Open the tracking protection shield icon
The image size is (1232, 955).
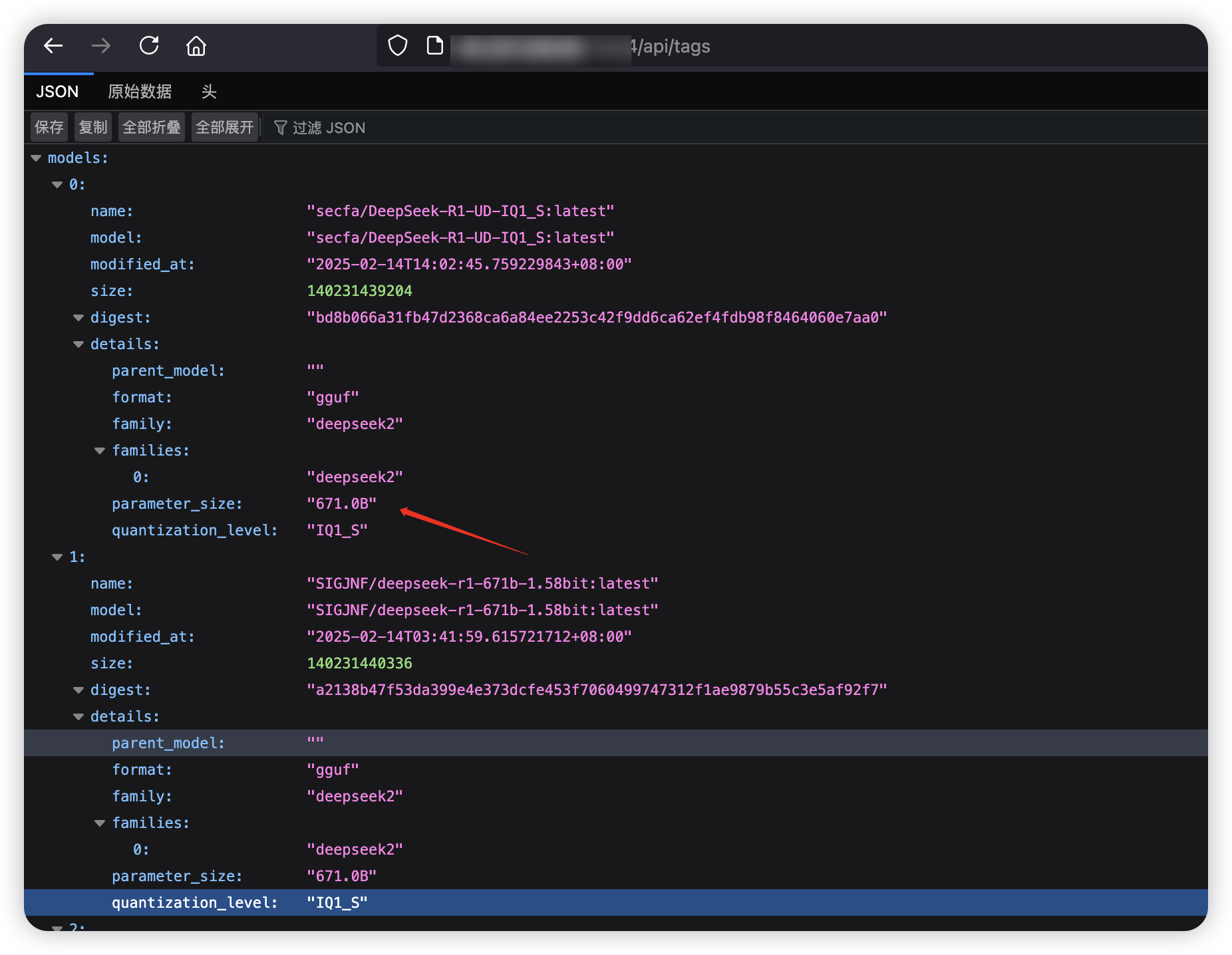tap(398, 46)
